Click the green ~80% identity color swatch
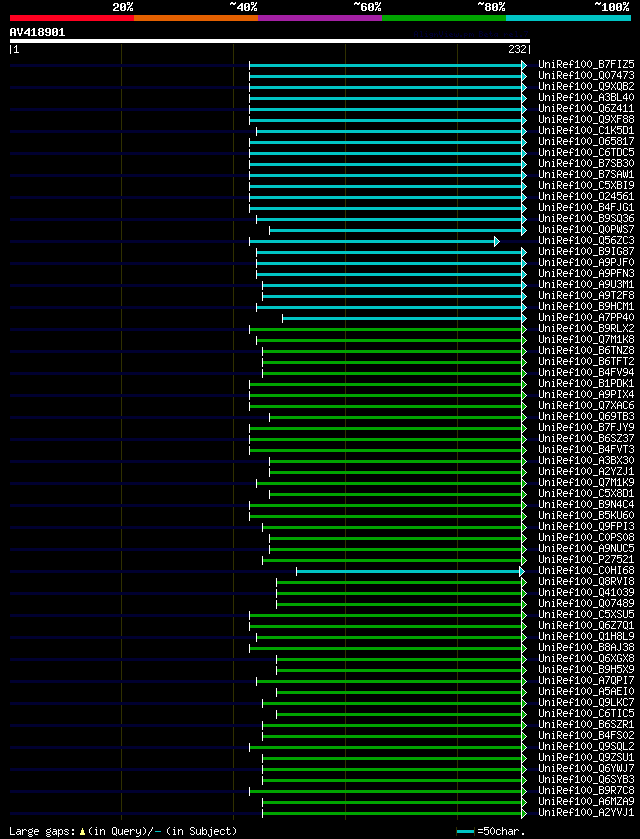 444,18
